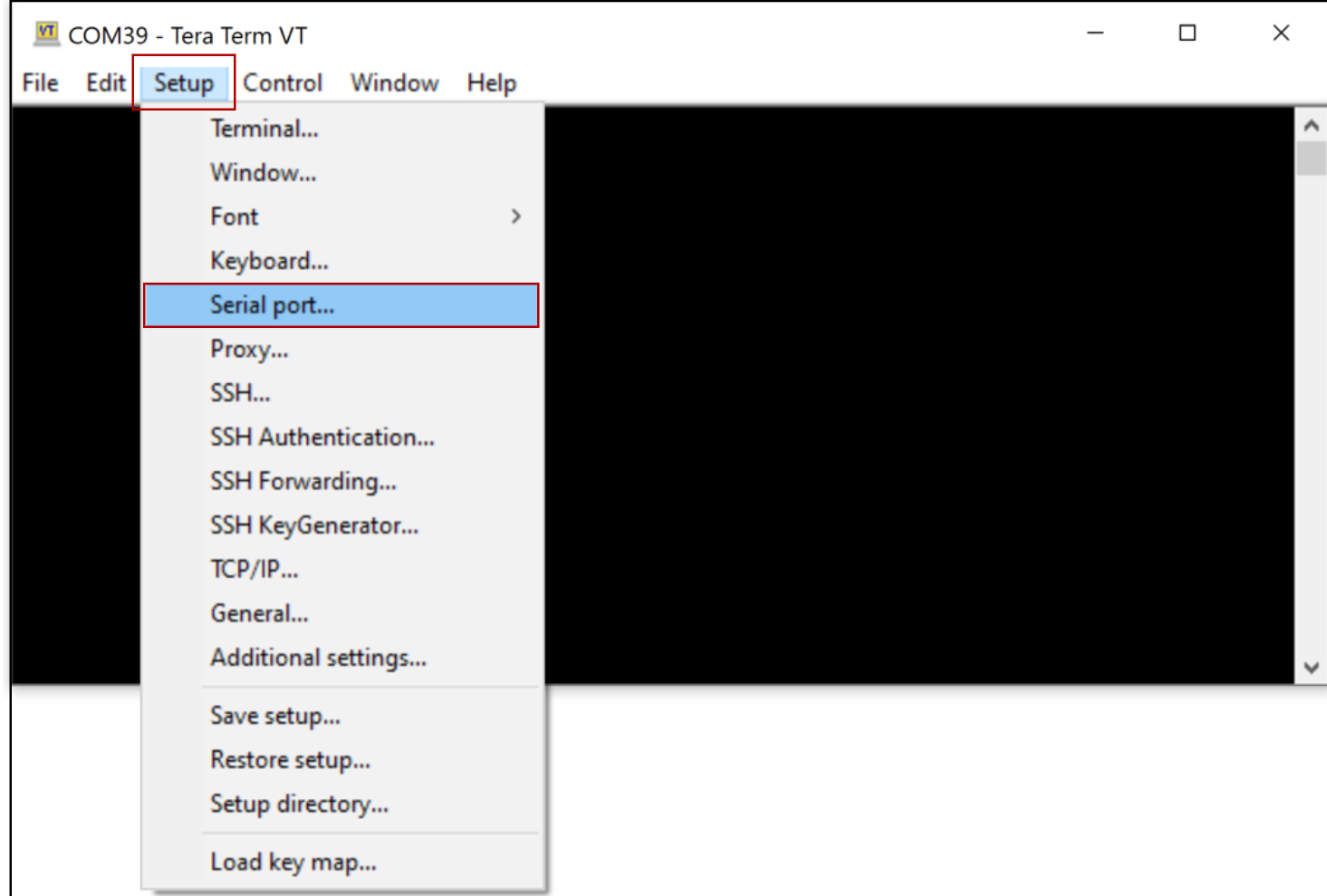
Task: Open TCP/IP setup
Action: point(256,569)
